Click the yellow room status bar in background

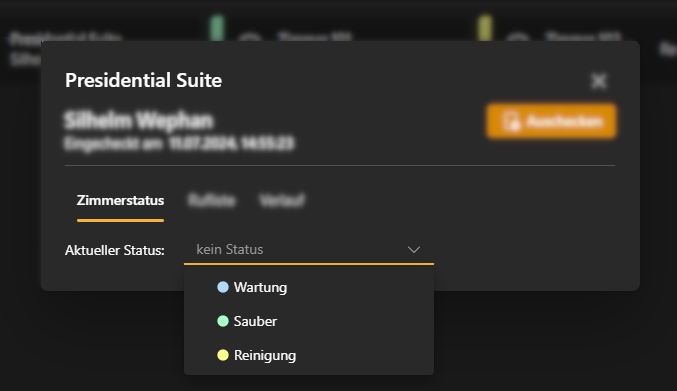click(485, 28)
